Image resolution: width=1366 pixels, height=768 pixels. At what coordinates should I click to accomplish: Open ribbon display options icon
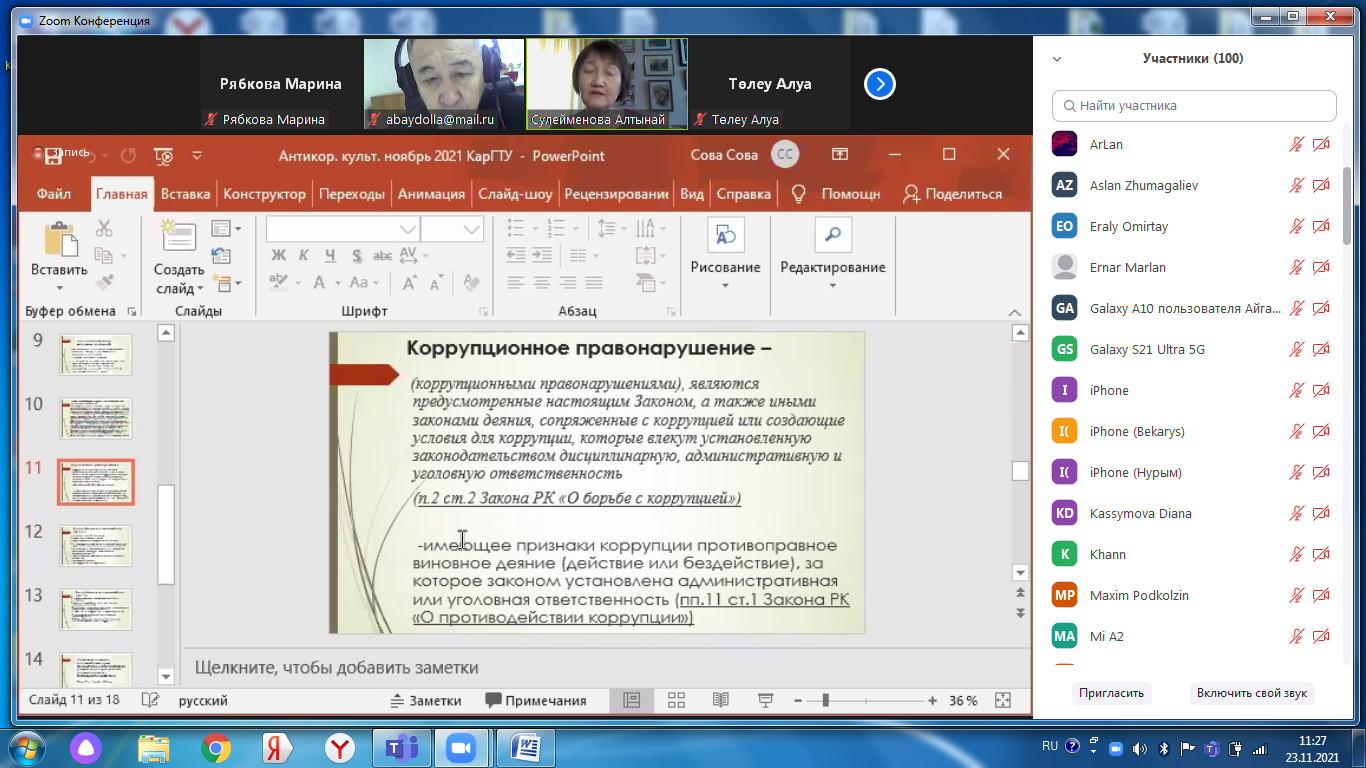point(839,154)
